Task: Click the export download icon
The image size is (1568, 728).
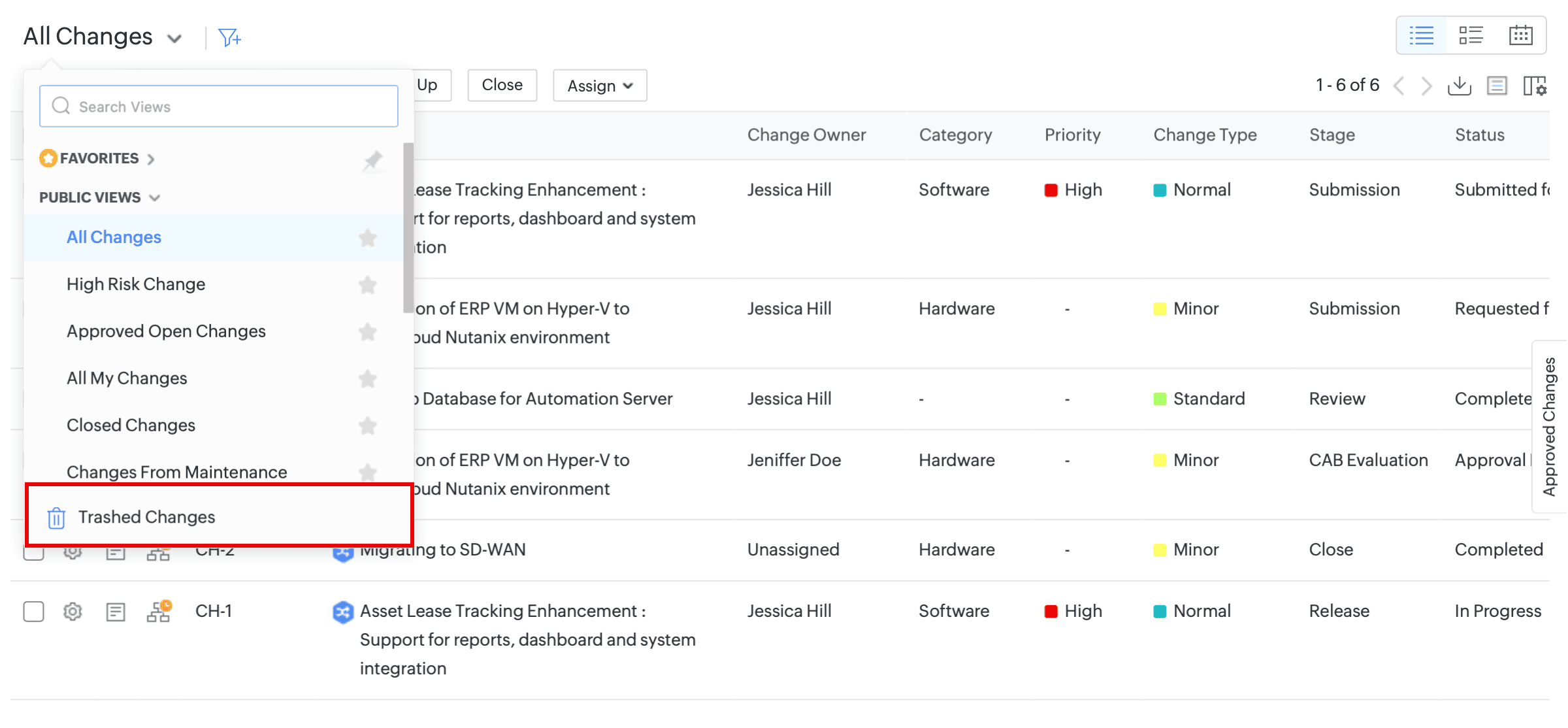Action: click(1459, 86)
